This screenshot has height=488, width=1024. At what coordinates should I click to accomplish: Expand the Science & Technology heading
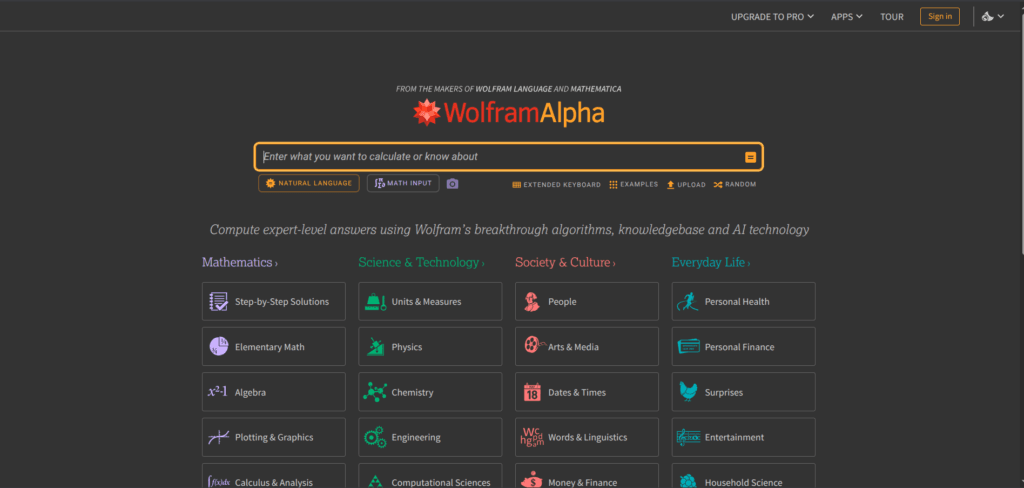421,263
